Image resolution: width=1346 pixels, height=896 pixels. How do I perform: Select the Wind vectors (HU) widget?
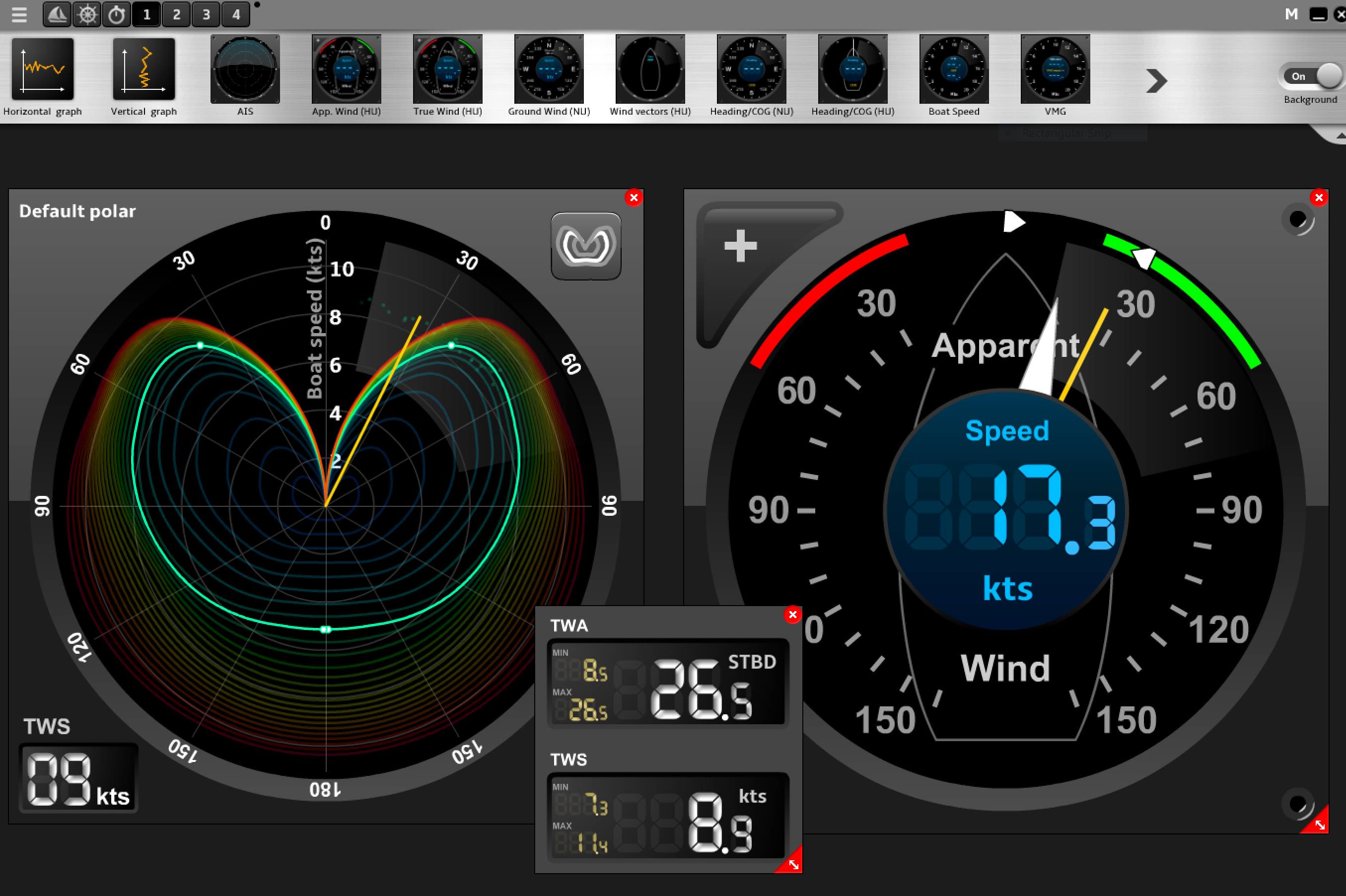coord(649,69)
